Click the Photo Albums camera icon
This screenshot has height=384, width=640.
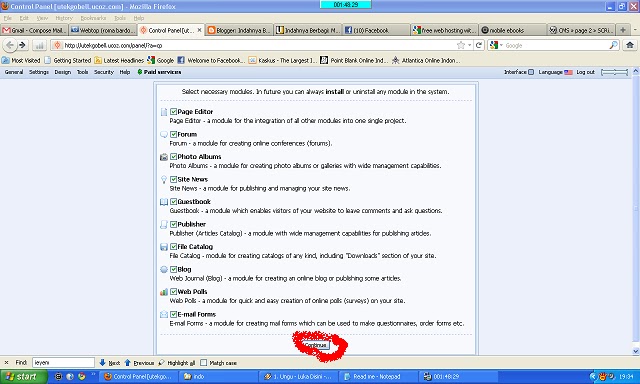point(164,157)
